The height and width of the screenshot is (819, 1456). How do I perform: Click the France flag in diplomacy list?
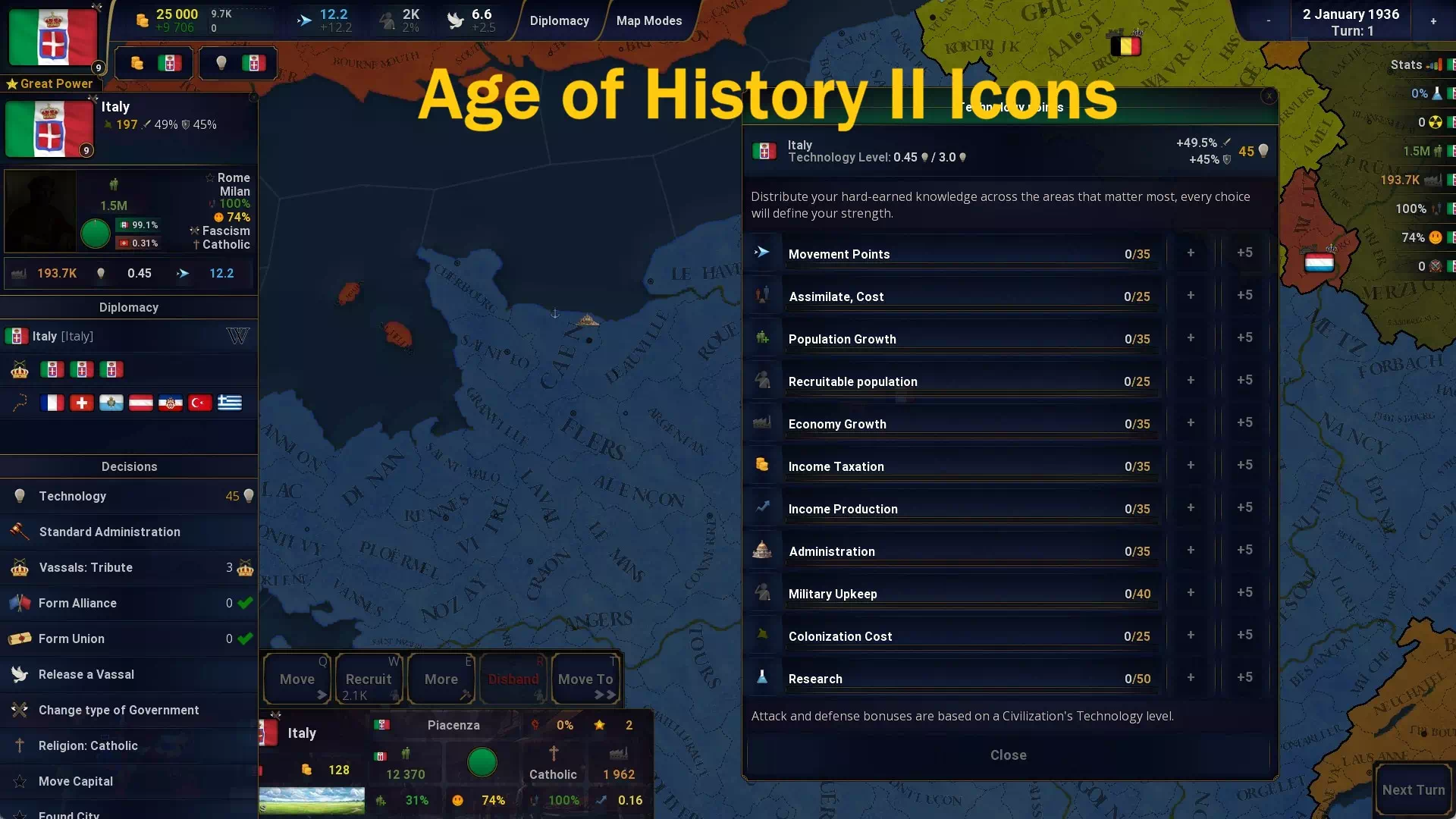[52, 403]
